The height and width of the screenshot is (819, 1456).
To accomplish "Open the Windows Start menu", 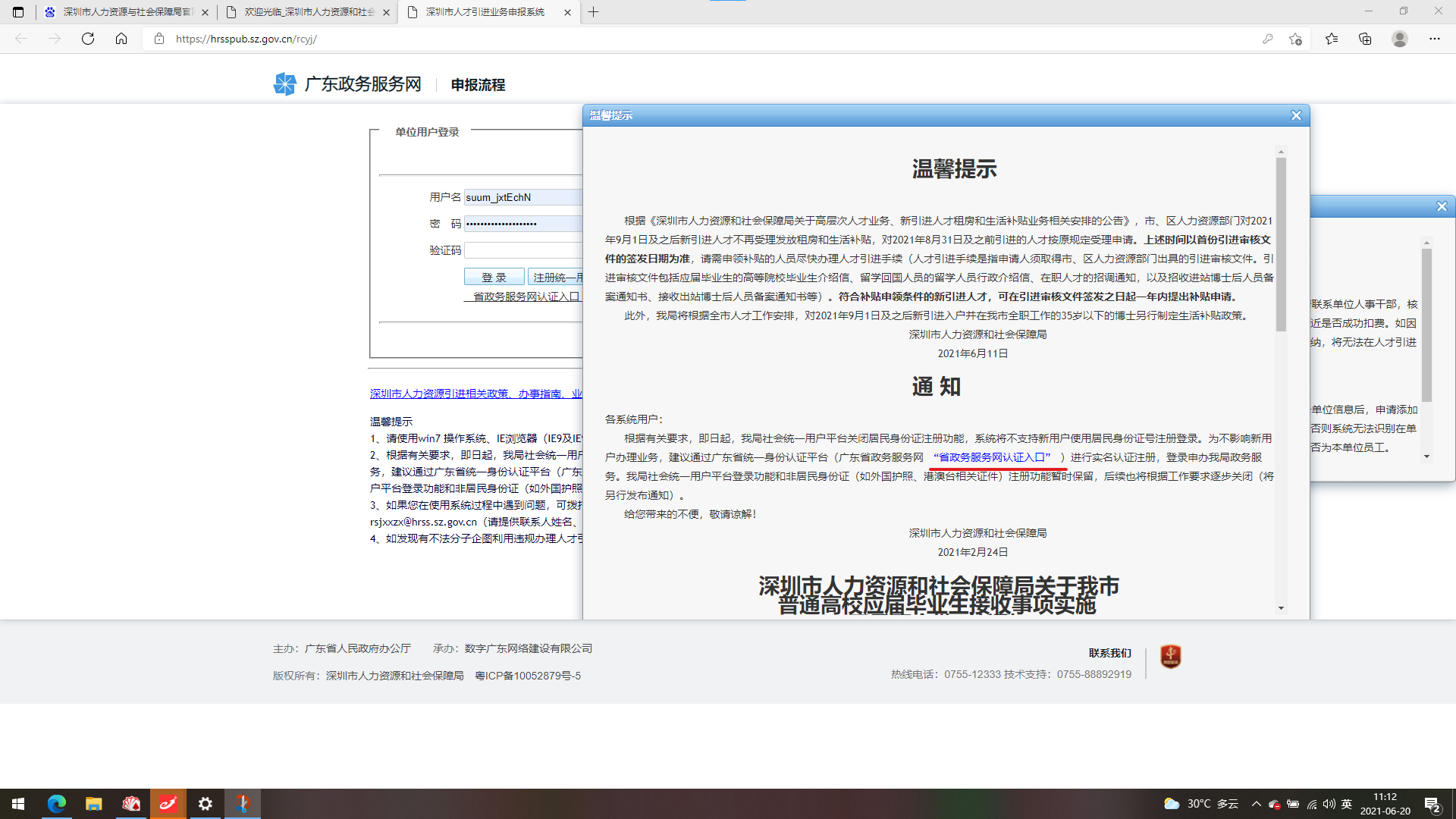I will tap(18, 804).
